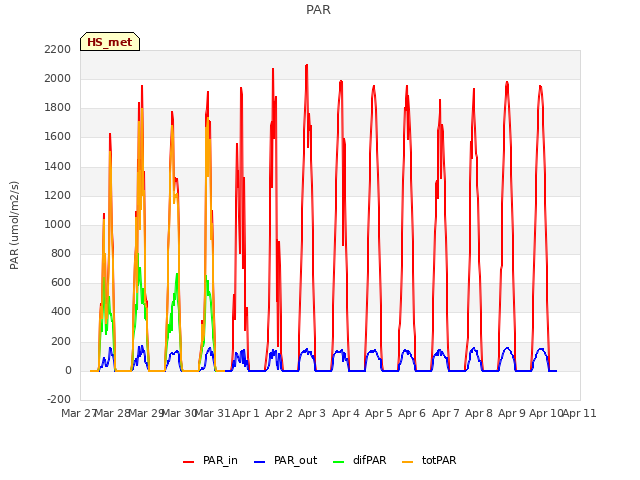Click the Mar 27 x-axis label
The image size is (640, 480).
pyautogui.click(x=78, y=413)
